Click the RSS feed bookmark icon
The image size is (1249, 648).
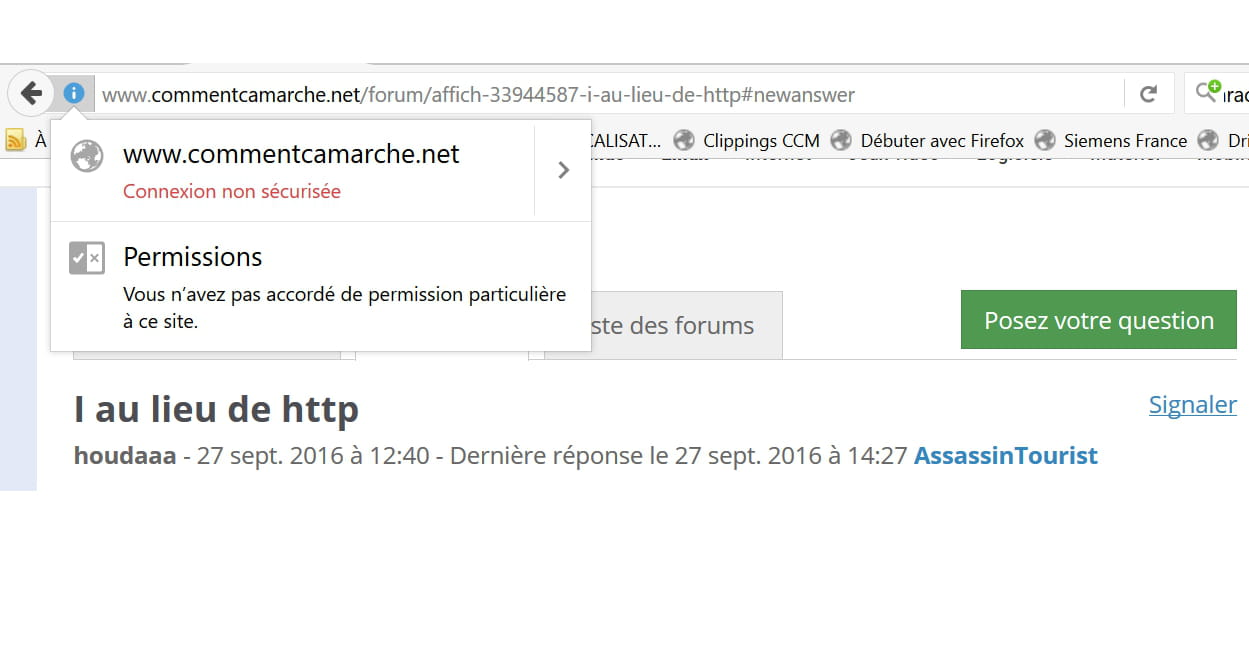(16, 141)
